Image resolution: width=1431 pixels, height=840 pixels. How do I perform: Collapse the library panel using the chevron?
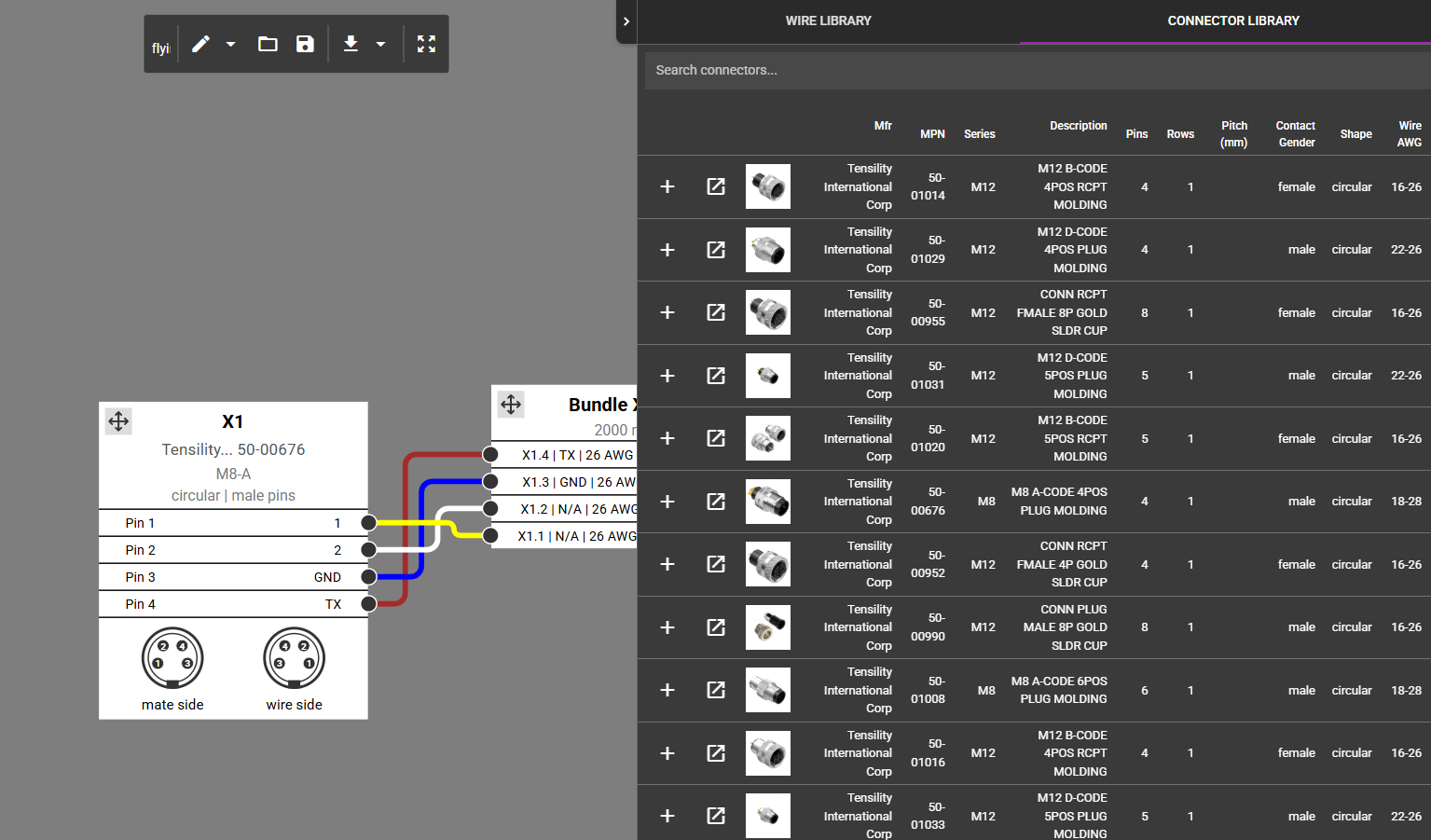click(626, 21)
